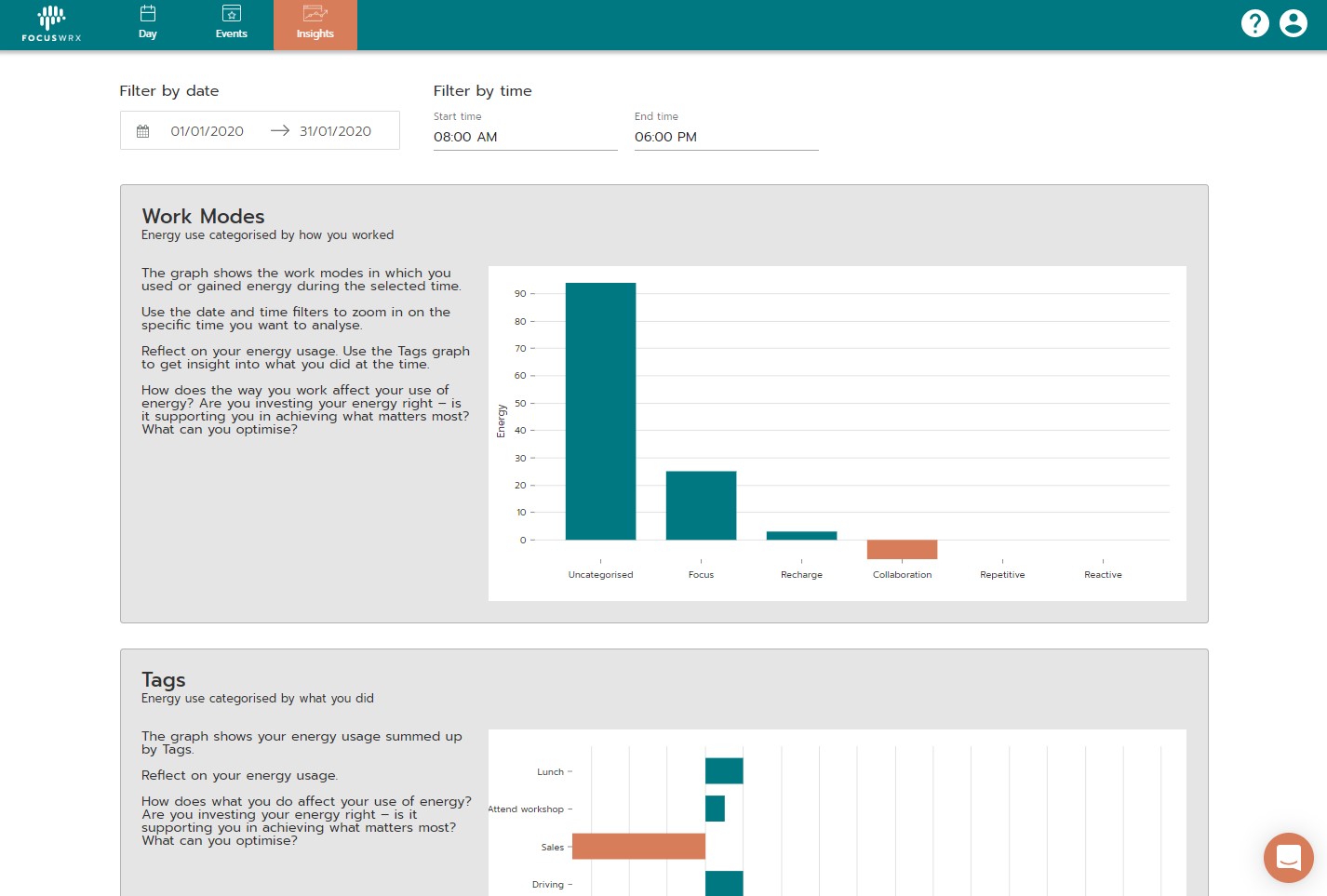Open the Events tab
Image resolution: width=1327 pixels, height=896 pixels.
232,24
